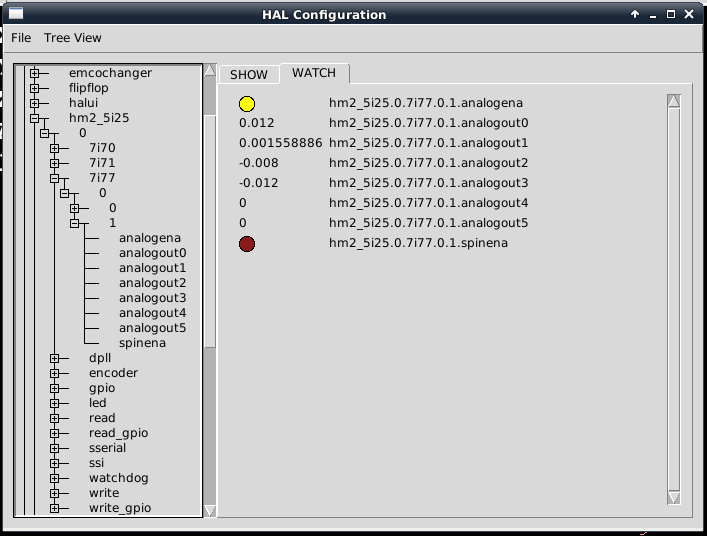Click the -0.008 value of analogout2
The image size is (707, 536).
[258, 163]
